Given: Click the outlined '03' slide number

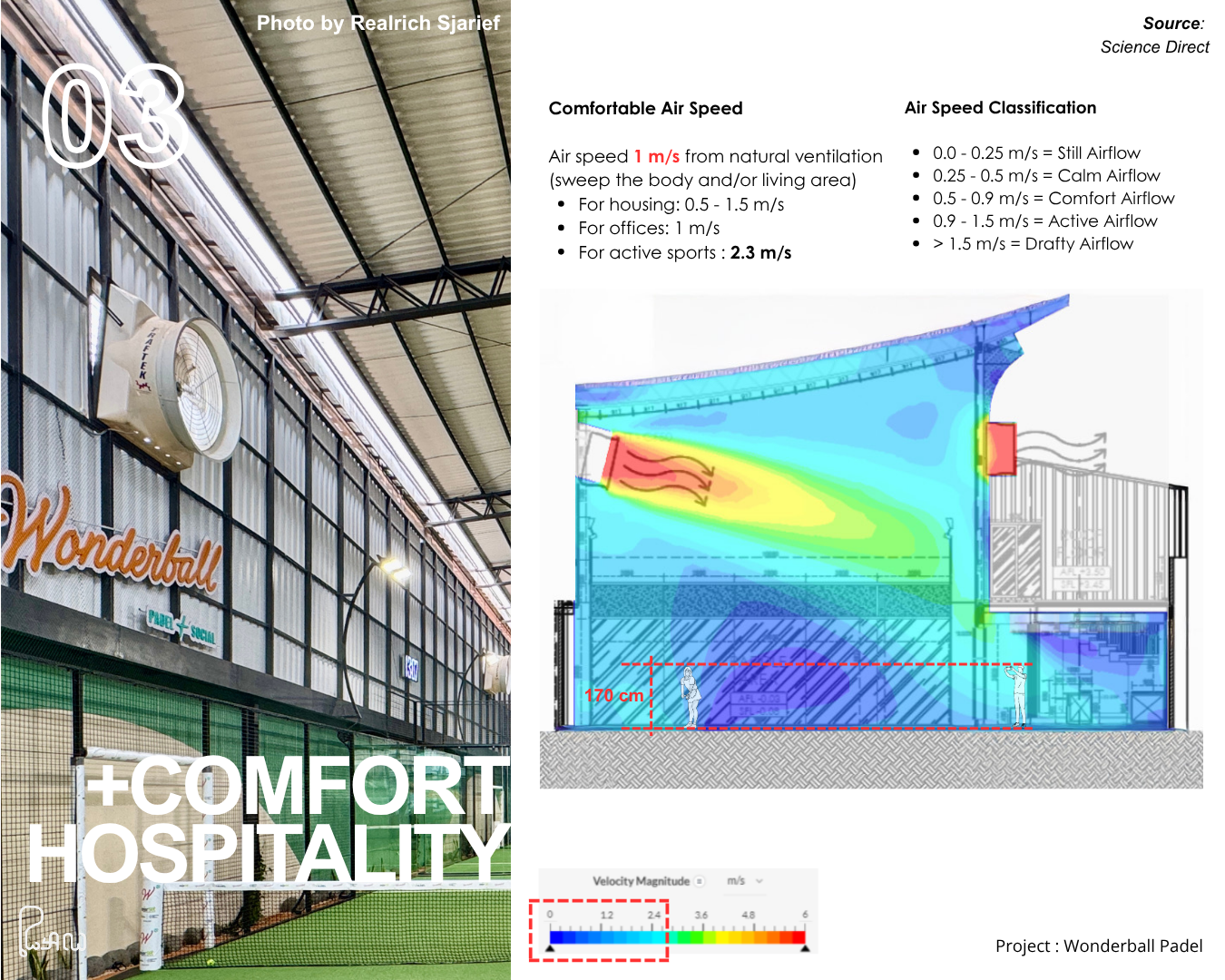Looking at the screenshot, I should coord(113,118).
